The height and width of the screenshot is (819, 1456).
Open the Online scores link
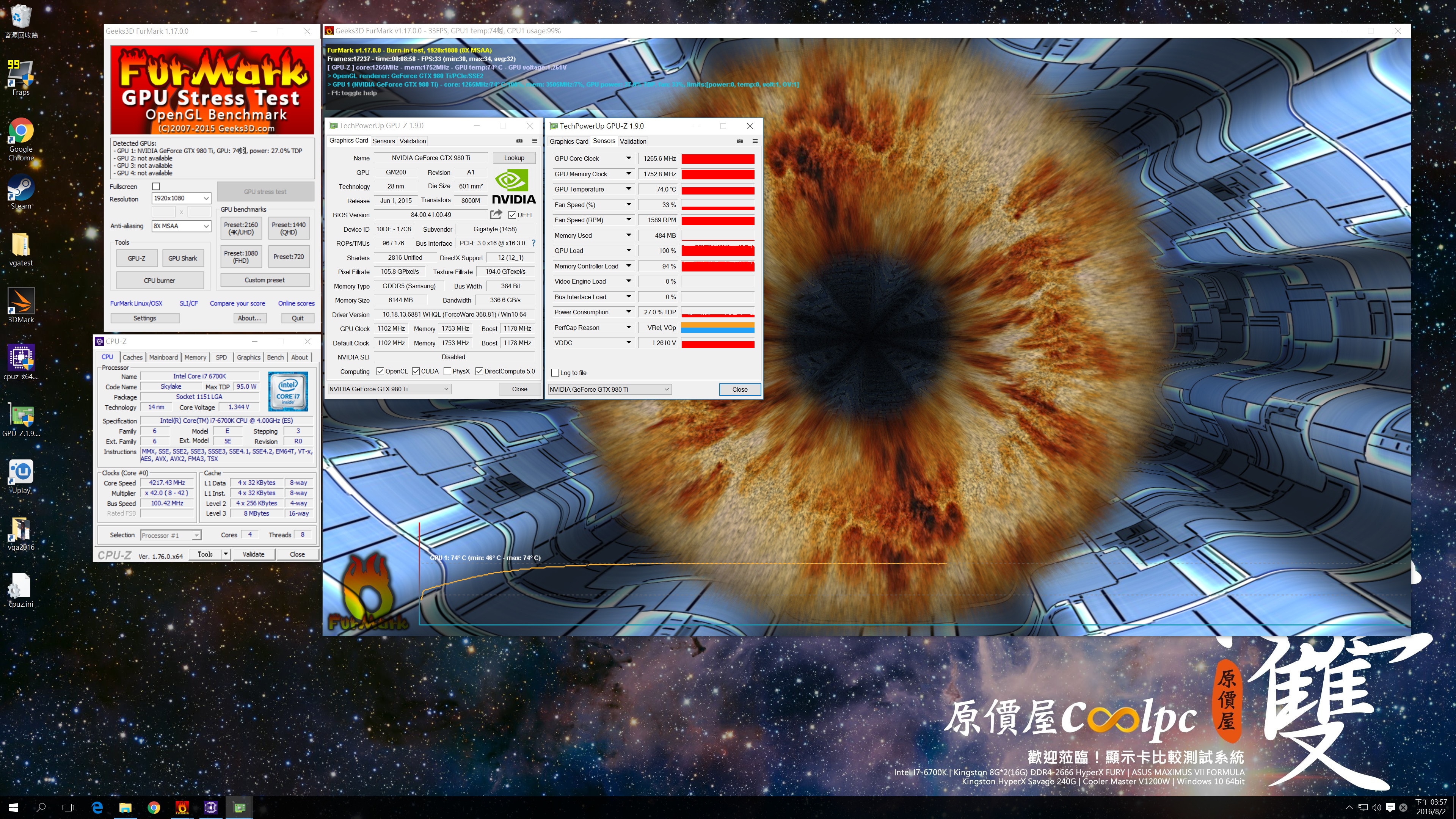click(x=296, y=303)
